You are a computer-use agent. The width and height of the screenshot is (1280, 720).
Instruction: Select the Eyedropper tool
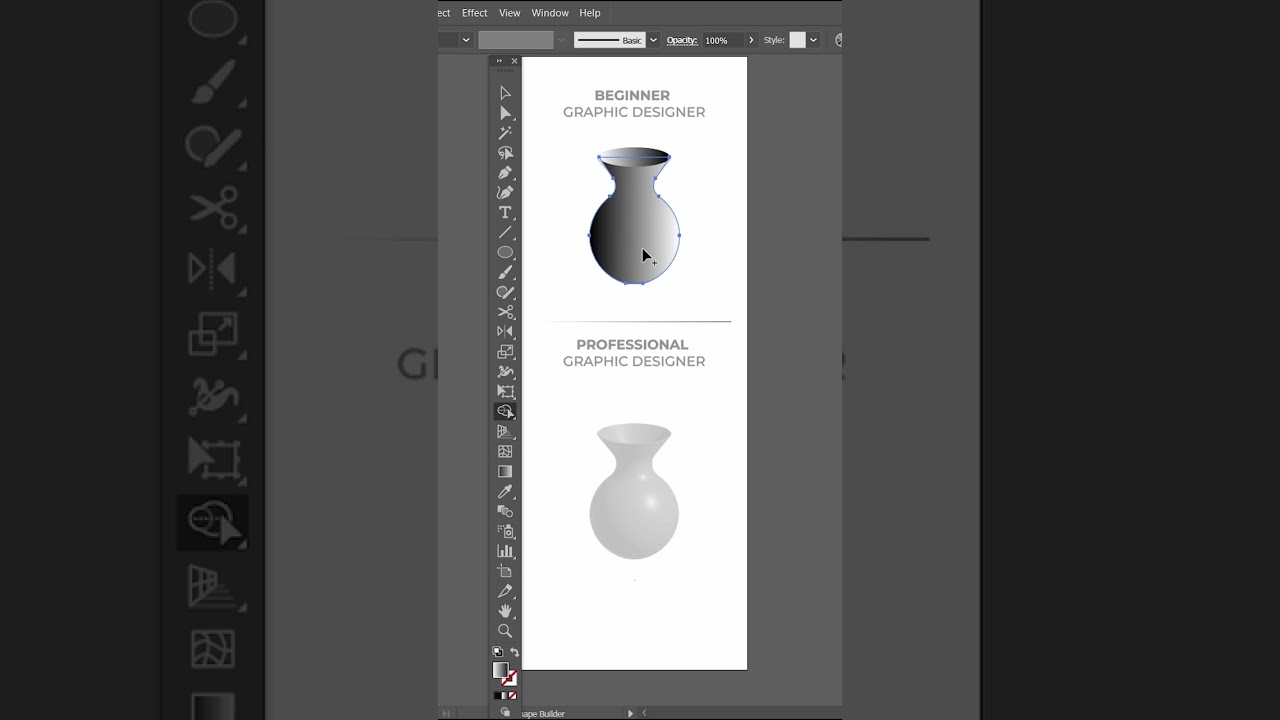pyautogui.click(x=505, y=492)
